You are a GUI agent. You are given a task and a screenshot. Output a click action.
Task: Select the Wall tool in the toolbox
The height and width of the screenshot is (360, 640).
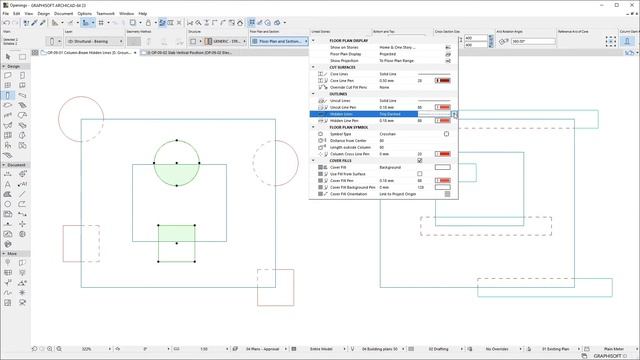coord(8,76)
